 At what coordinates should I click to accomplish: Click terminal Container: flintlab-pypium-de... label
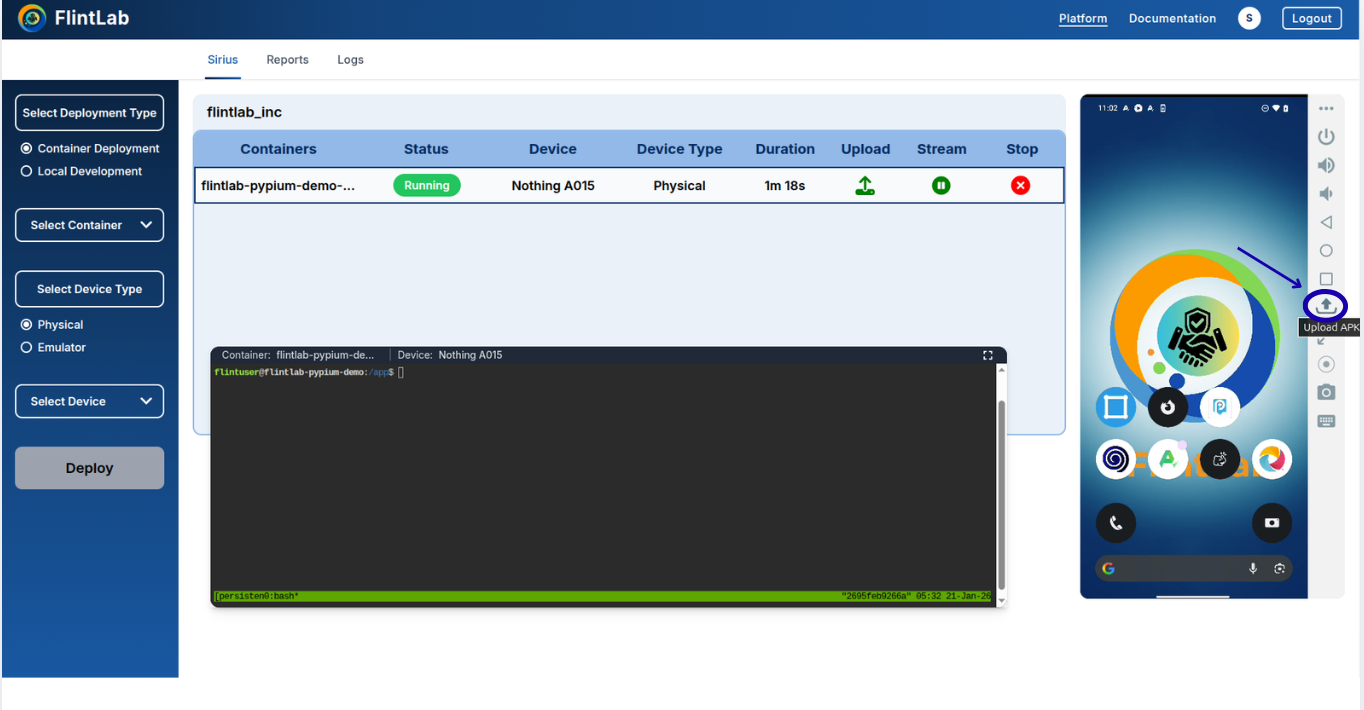click(x=298, y=355)
